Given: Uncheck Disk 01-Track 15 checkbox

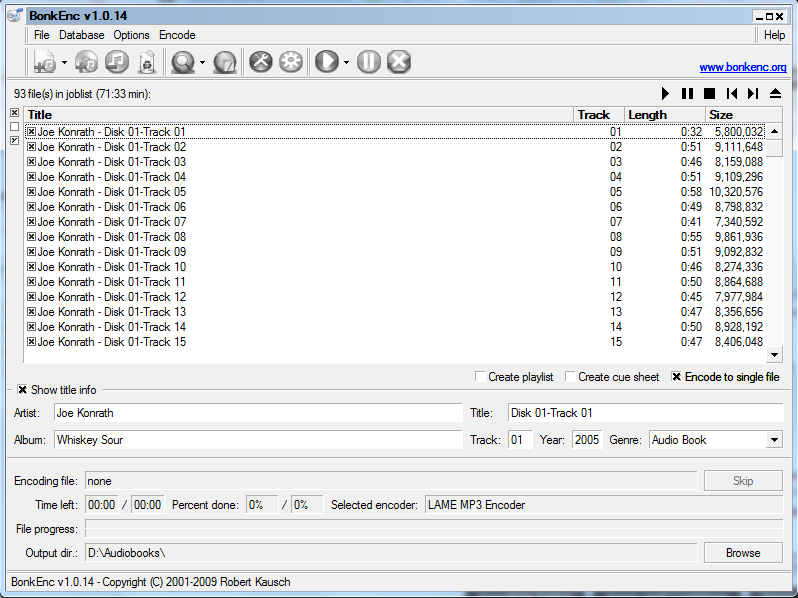Looking at the screenshot, I should pos(31,341).
